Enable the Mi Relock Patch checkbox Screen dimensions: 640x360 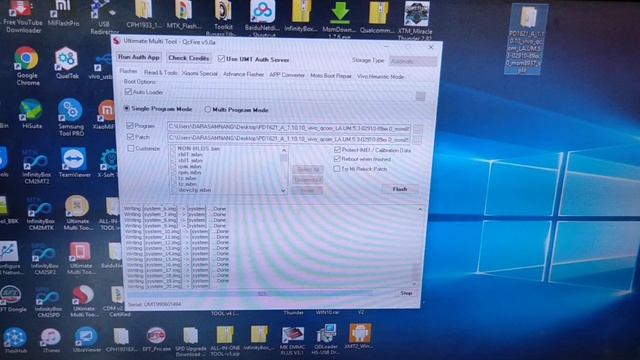point(337,168)
